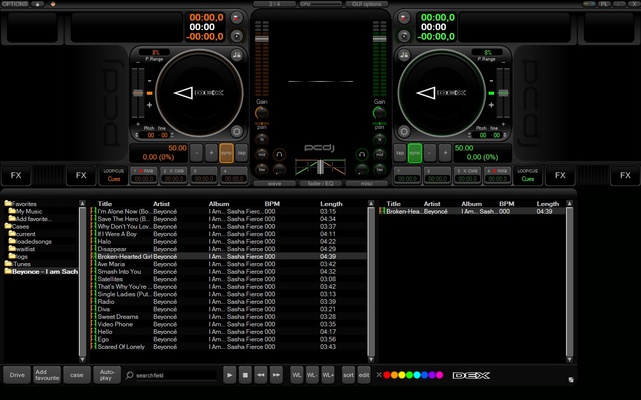The height and width of the screenshot is (400, 641).
Task: Click the resize grip icon at bottom right
Action: point(571,380)
